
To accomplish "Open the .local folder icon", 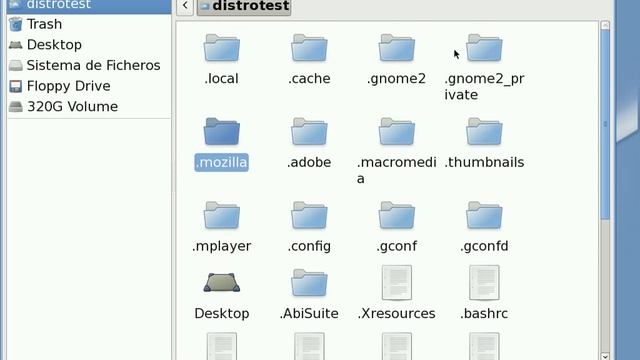I will pos(222,48).
